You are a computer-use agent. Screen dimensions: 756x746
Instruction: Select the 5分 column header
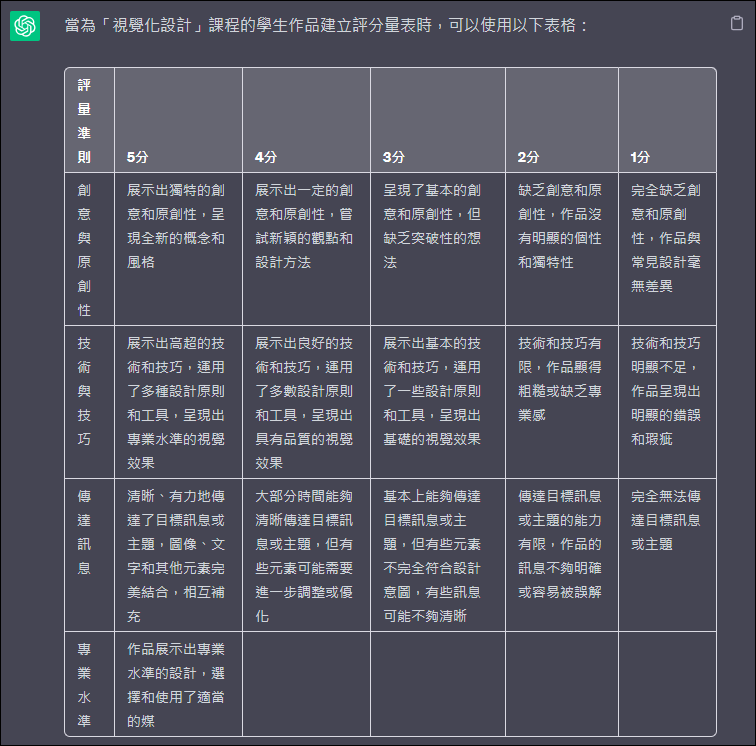(178, 120)
